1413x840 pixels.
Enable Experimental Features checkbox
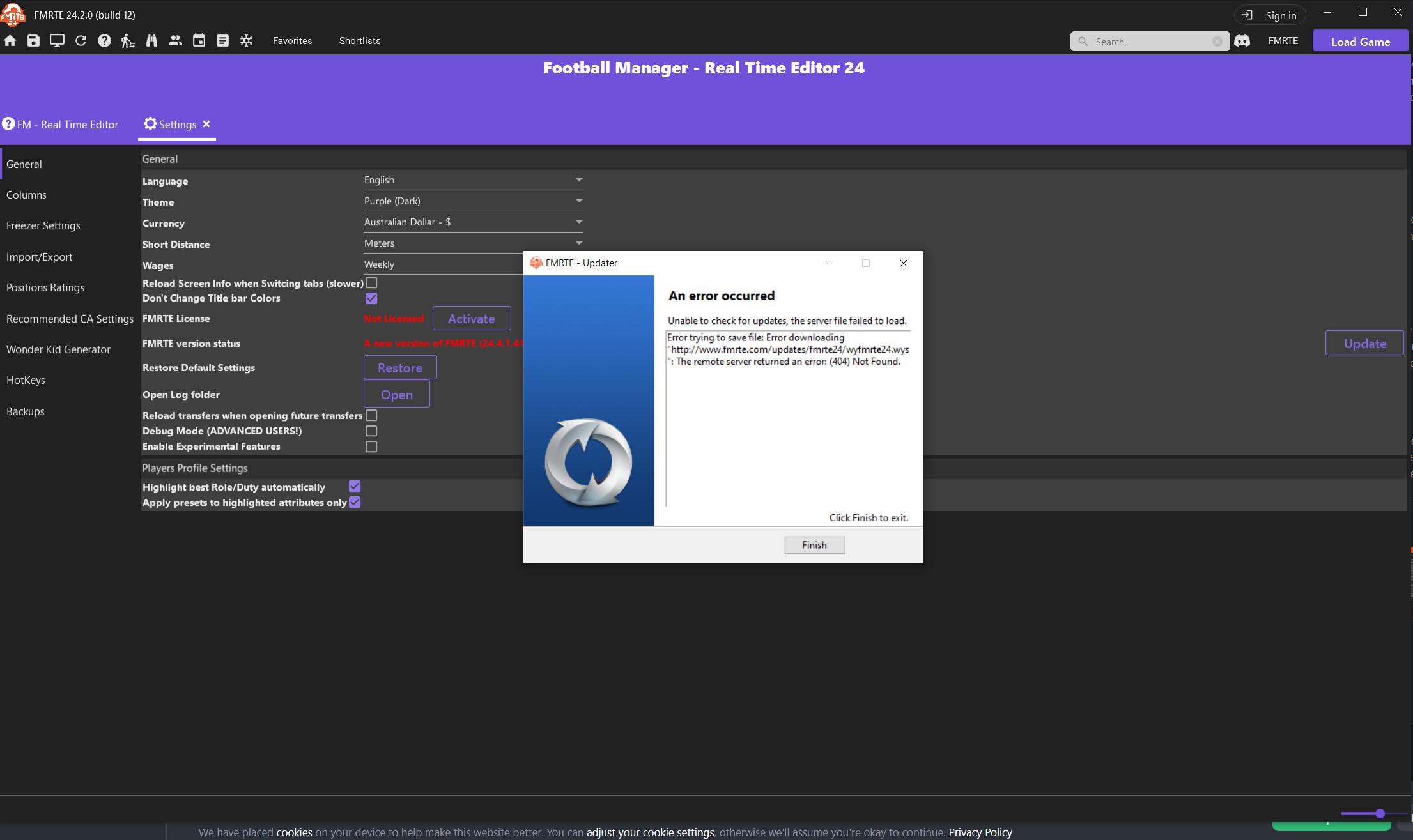371,447
